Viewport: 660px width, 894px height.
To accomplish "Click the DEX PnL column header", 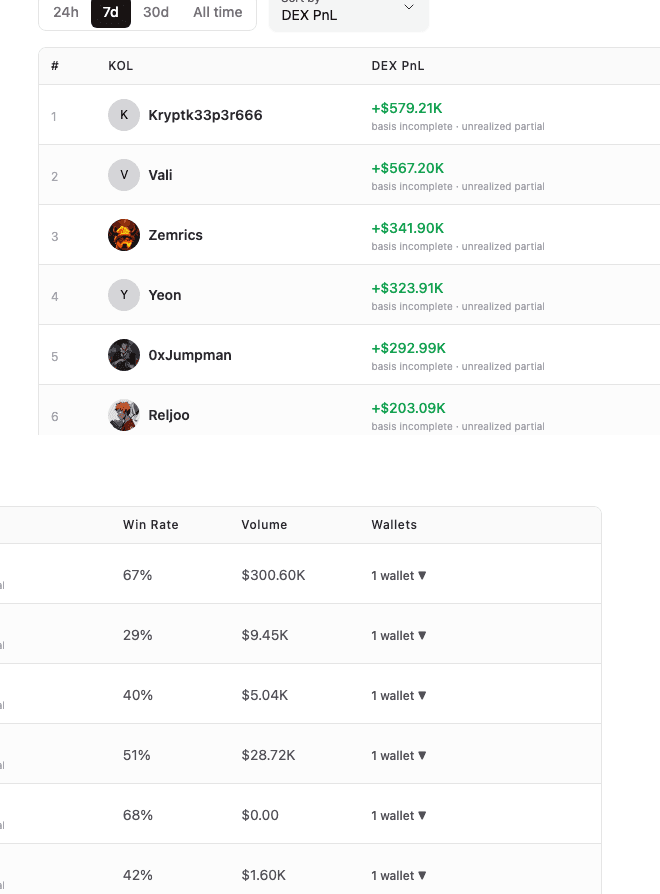I will point(398,66).
